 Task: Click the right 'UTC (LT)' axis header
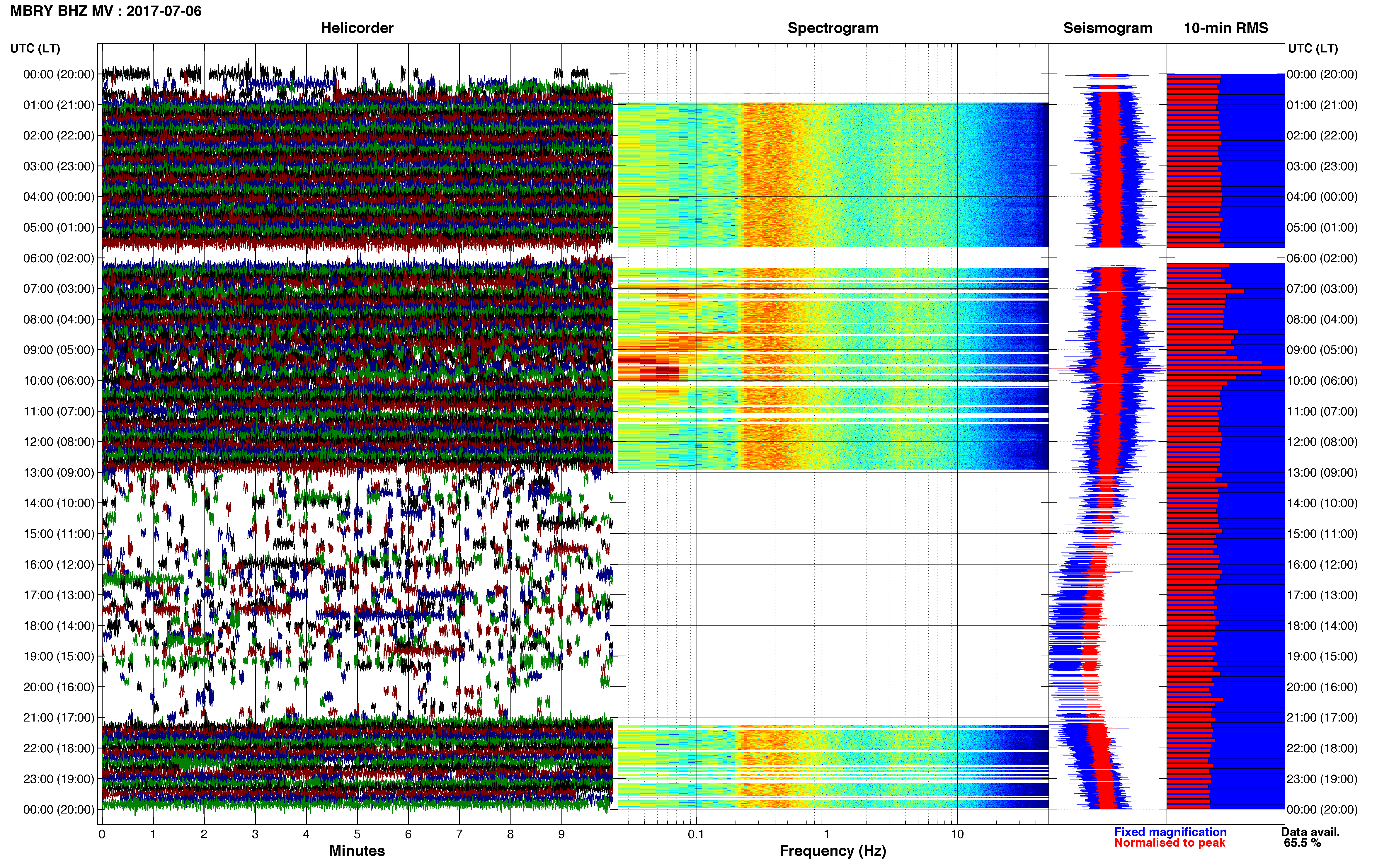point(1313,48)
